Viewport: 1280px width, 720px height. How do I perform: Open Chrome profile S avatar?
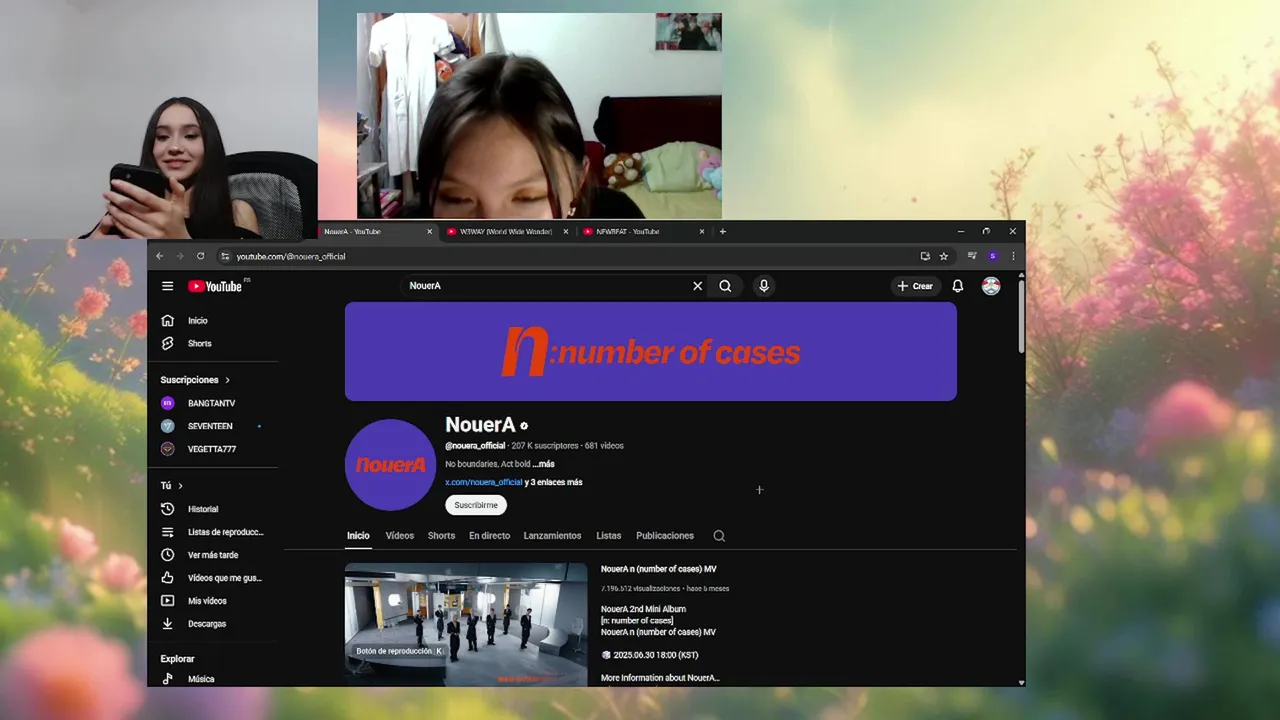pyautogui.click(x=992, y=256)
